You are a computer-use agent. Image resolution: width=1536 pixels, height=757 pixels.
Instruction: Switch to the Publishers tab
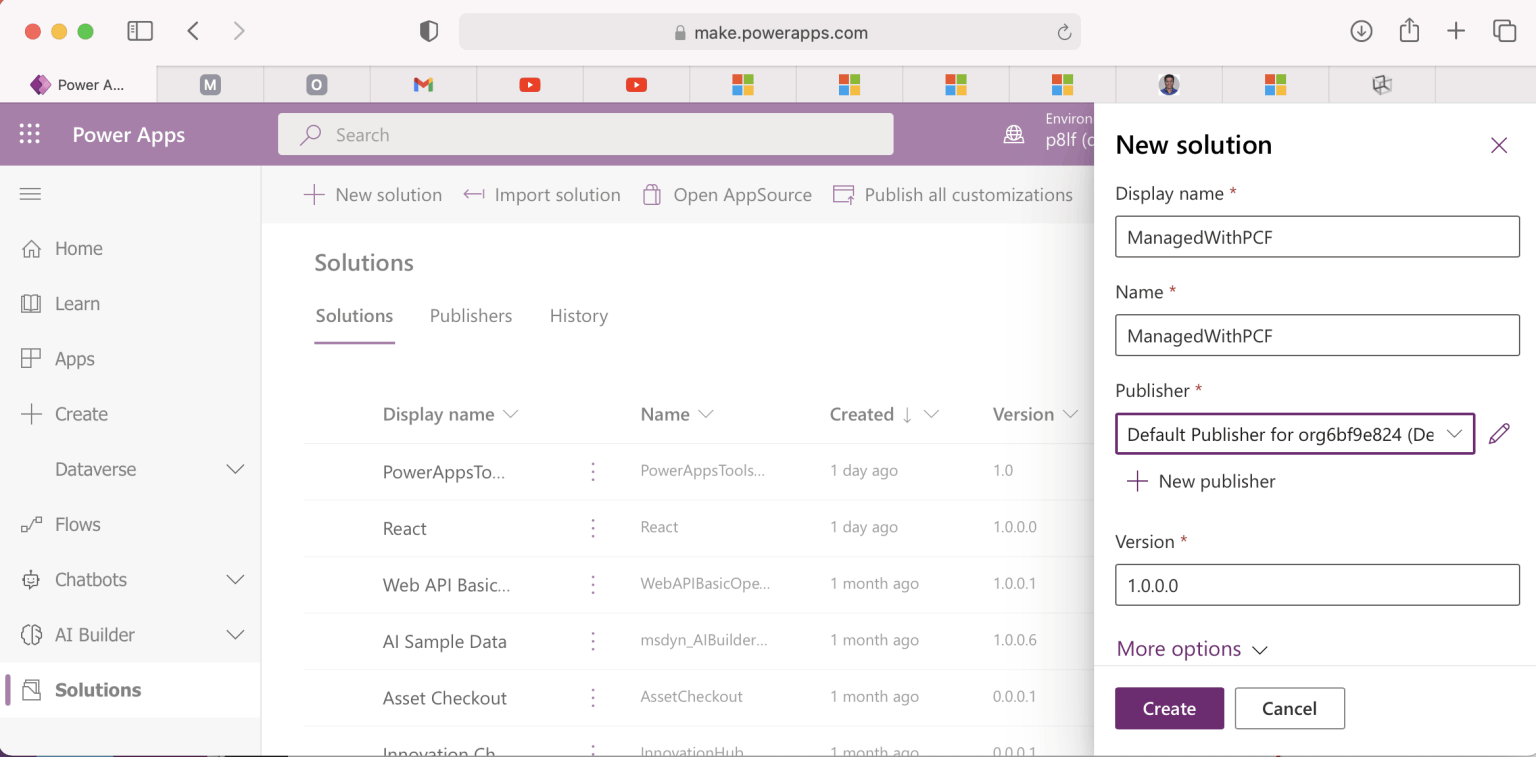(470, 316)
